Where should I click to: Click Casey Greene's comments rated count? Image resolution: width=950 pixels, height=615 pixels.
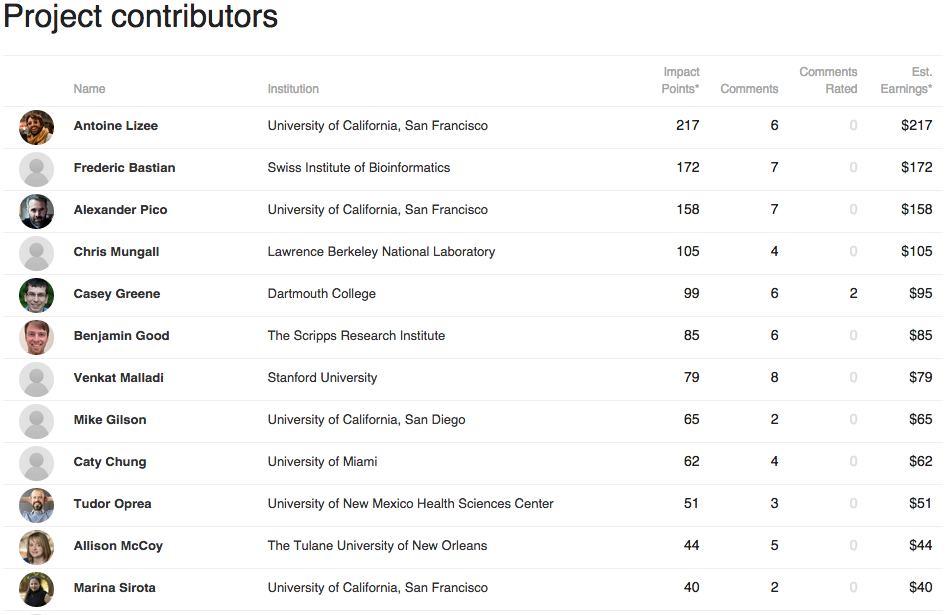853,294
